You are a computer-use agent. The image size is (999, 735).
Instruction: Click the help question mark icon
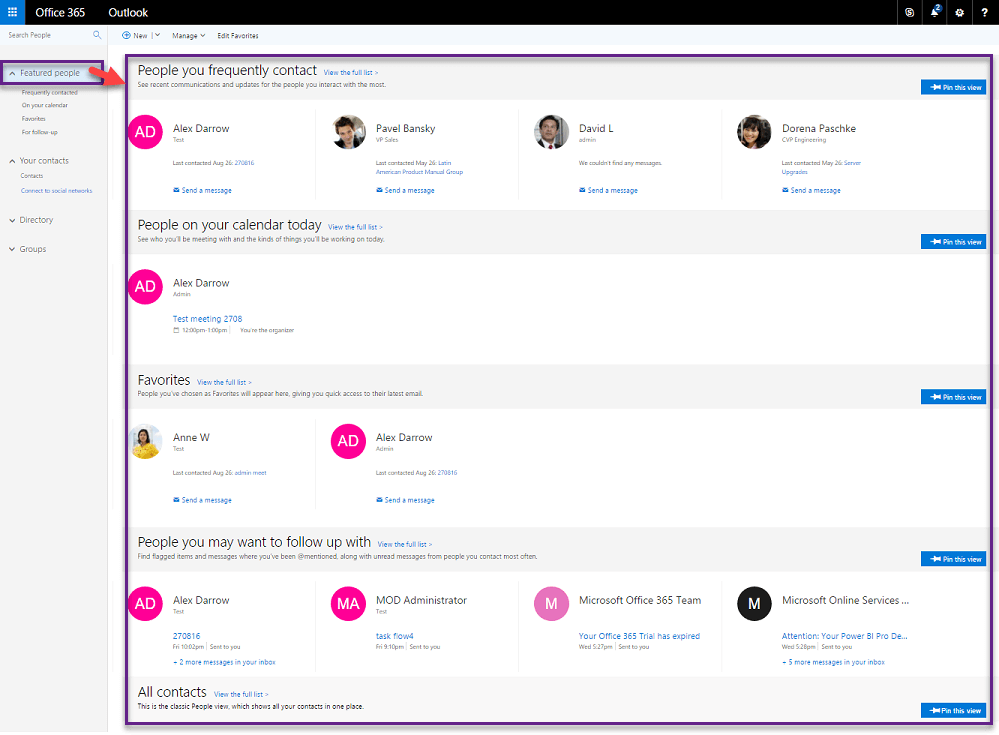tap(985, 12)
